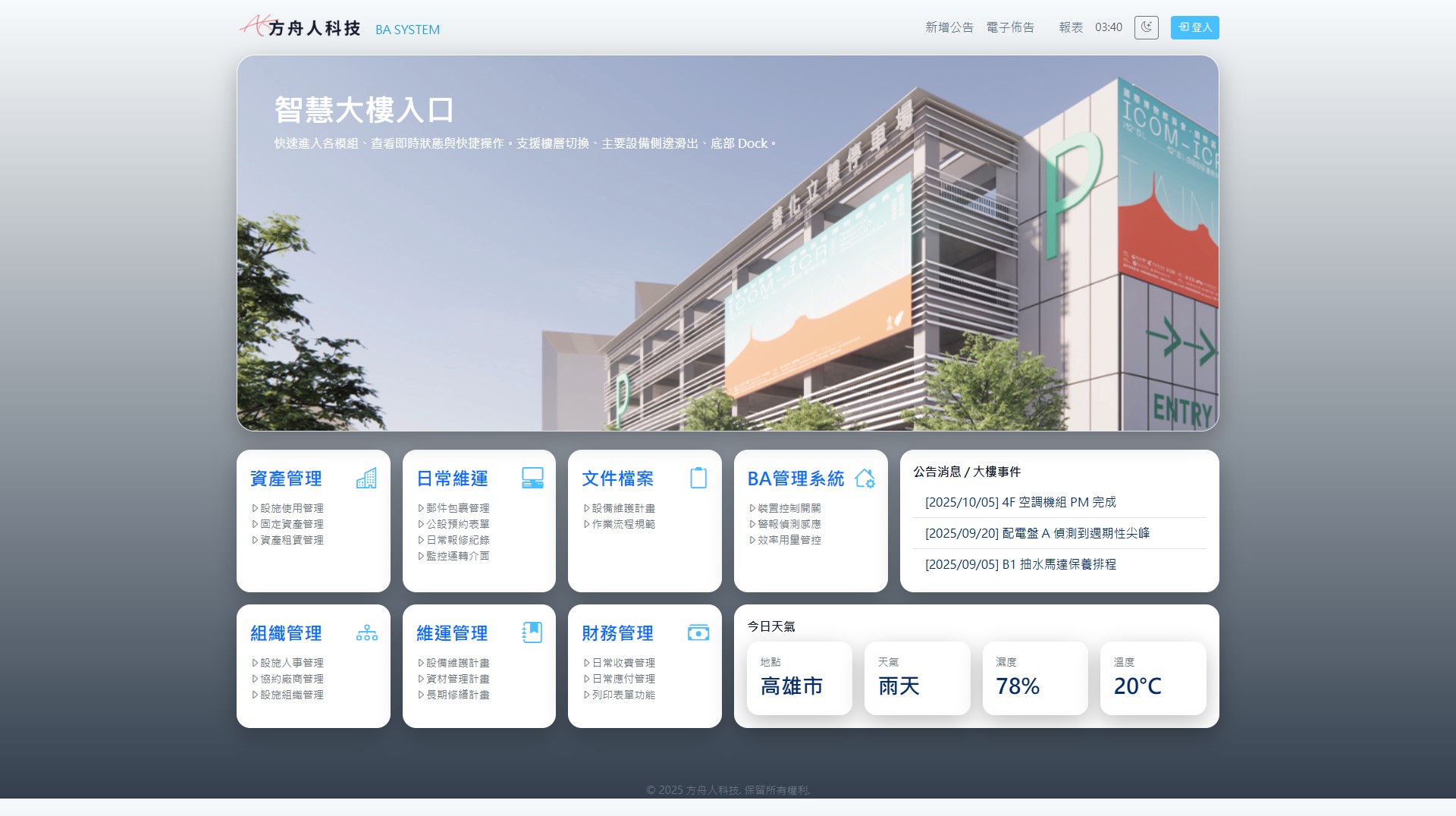Click the 方舟人科技 logo

tap(300, 27)
